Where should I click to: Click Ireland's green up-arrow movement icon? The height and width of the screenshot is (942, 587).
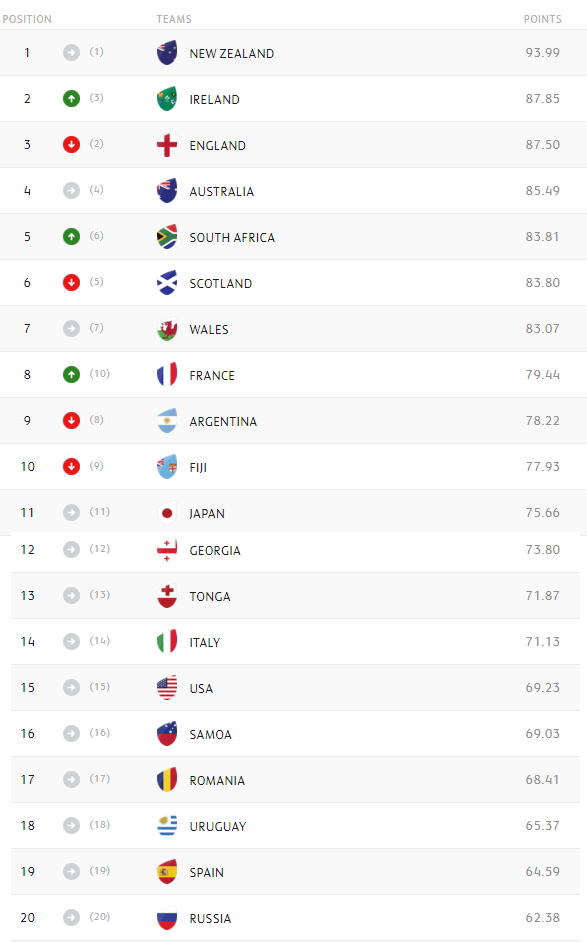(71, 99)
